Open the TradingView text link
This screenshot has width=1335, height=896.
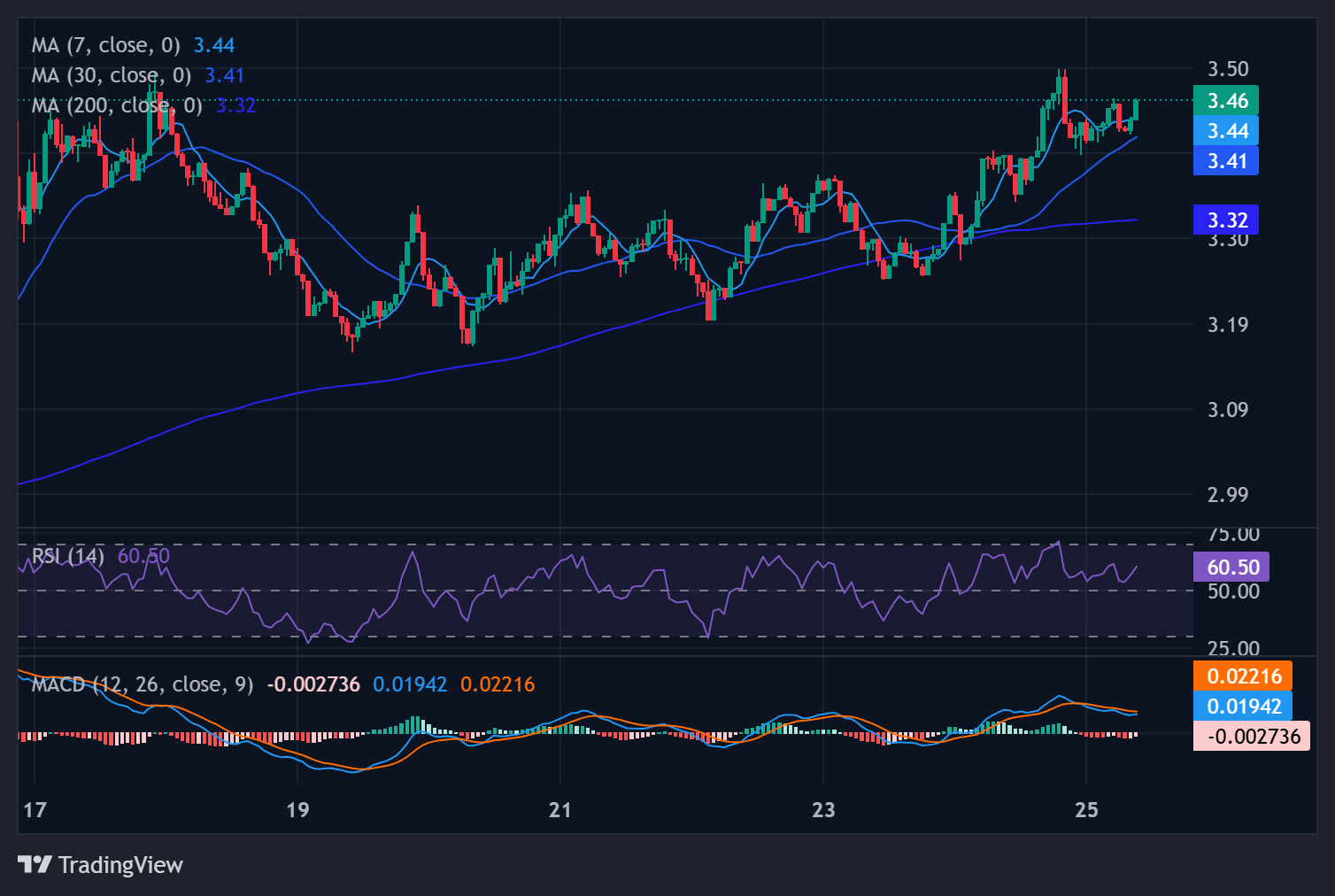tap(120, 865)
